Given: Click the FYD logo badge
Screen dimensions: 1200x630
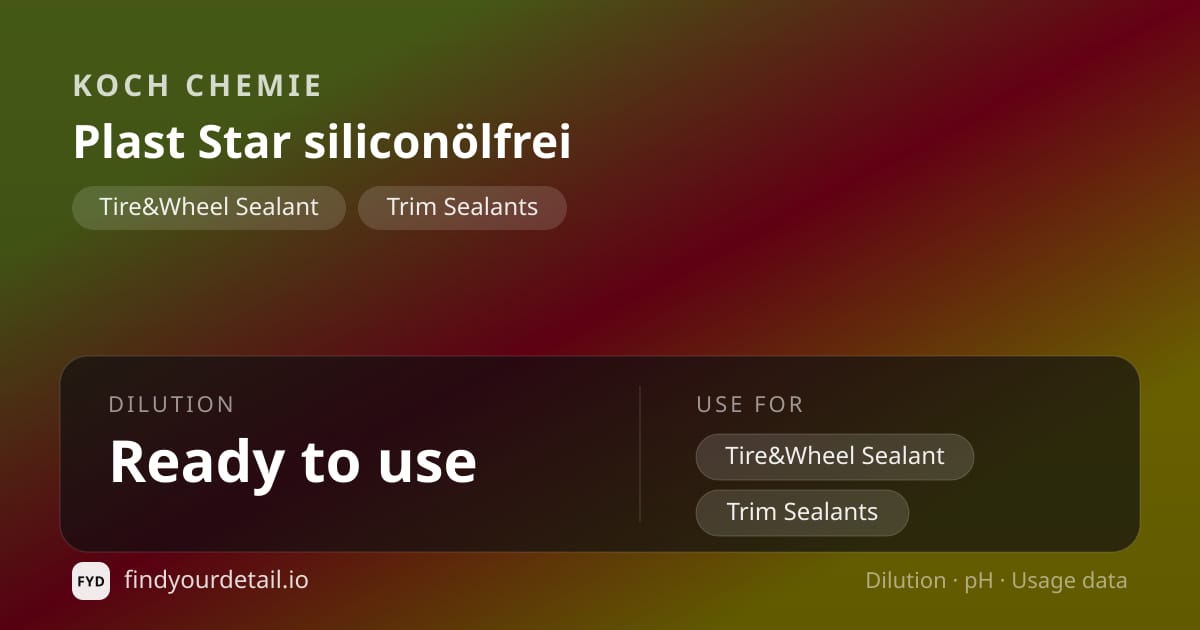Looking at the screenshot, I should click(91, 581).
